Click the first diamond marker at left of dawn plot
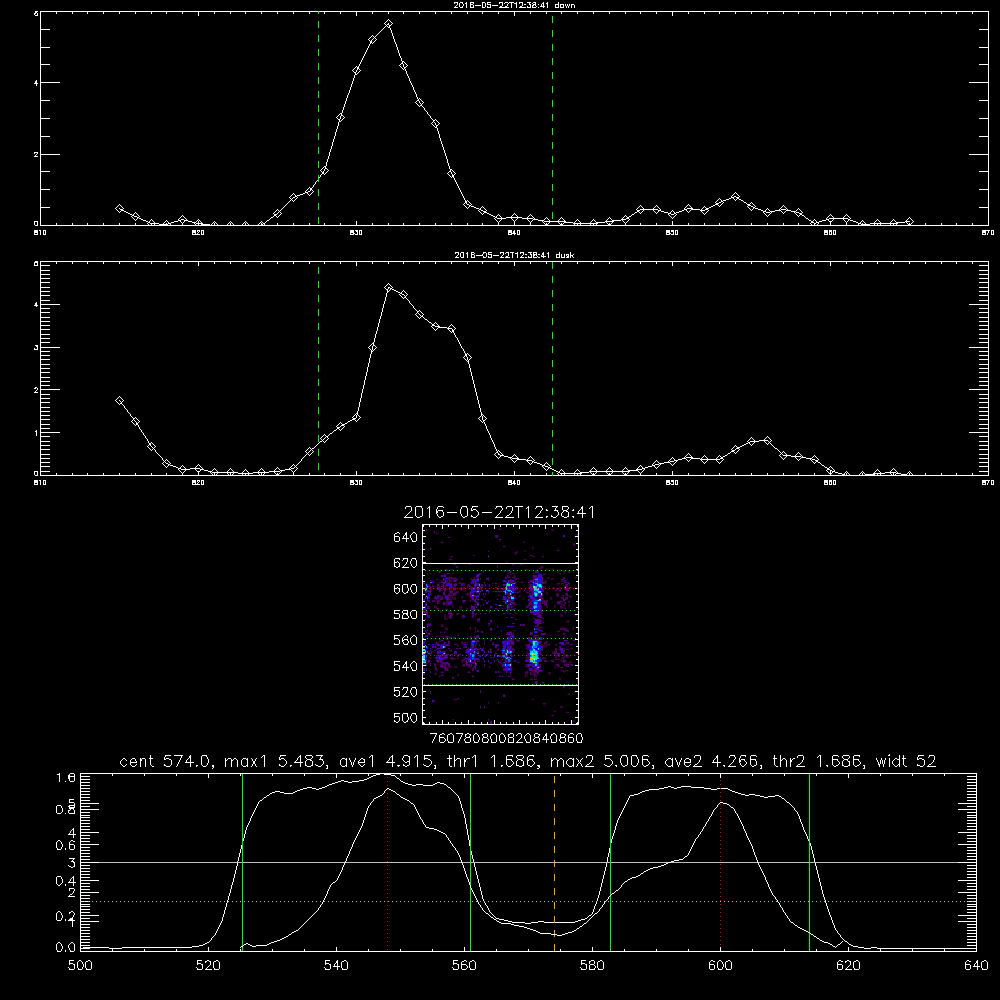Image resolution: width=1000 pixels, height=1000 pixels. coord(119,209)
